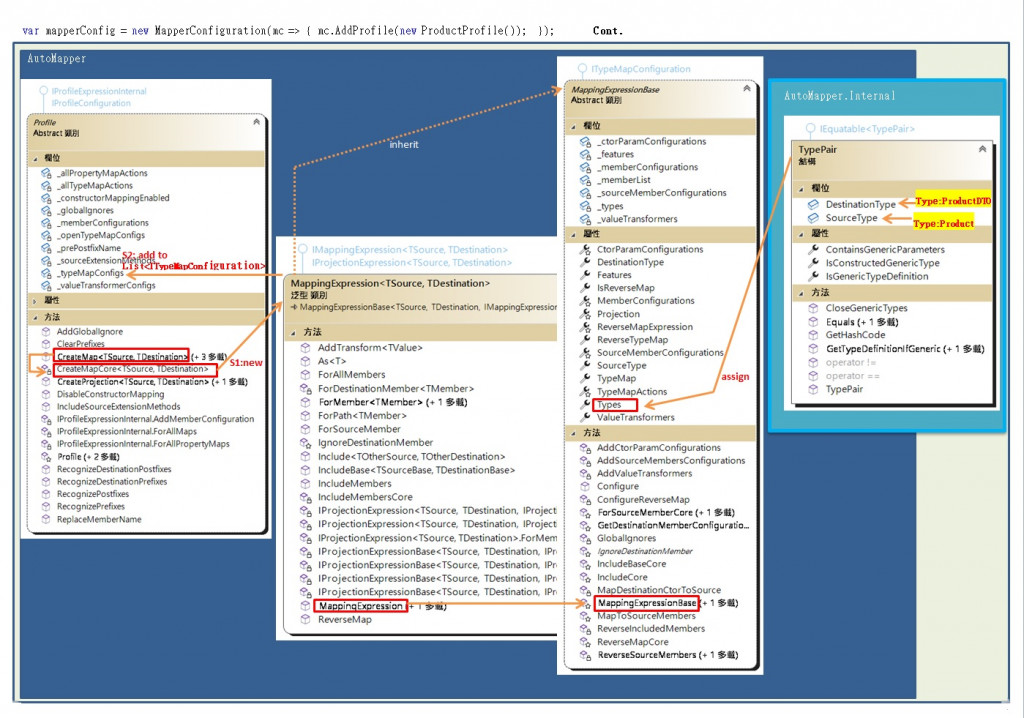Viewport: 1024px width, 718px height.
Task: Click the _globalIgnores field icon
Action: 46,210
